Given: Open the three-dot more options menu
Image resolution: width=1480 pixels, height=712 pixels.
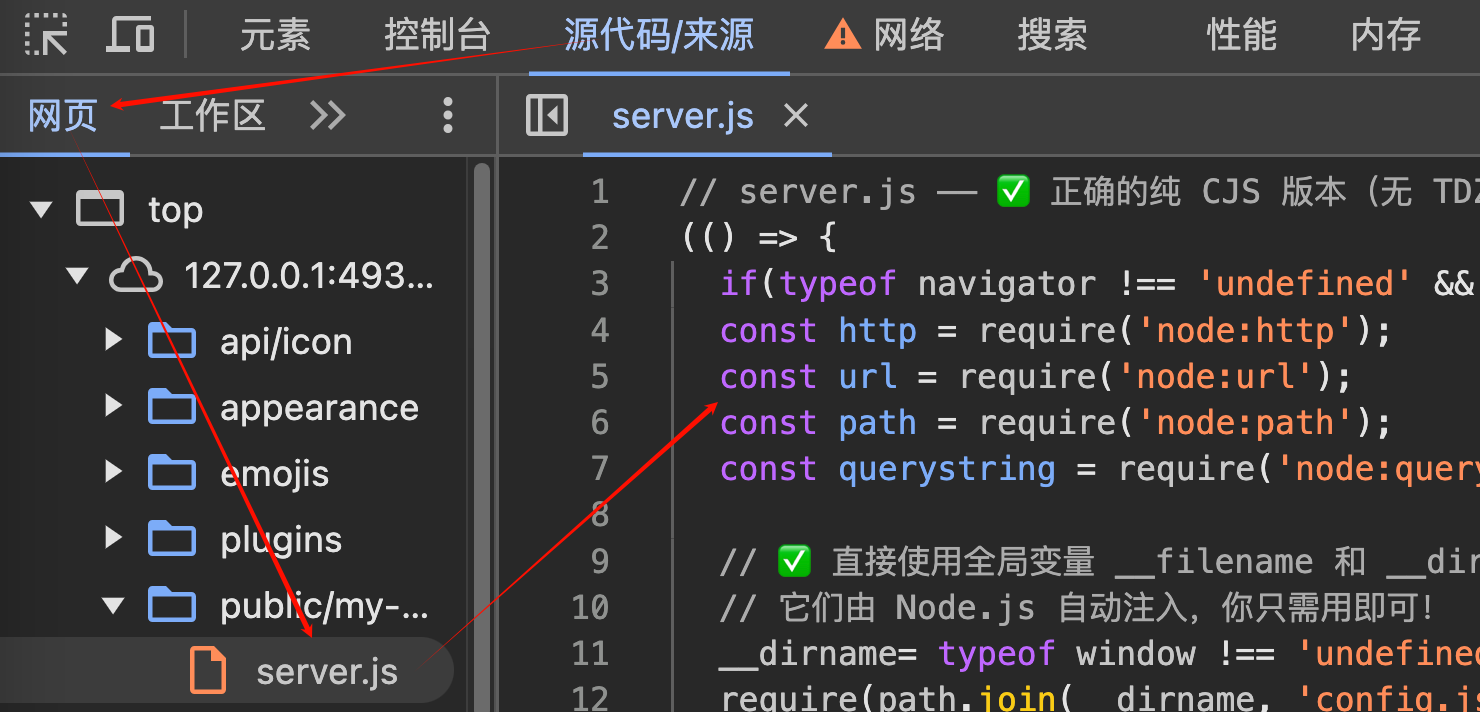Looking at the screenshot, I should [448, 116].
